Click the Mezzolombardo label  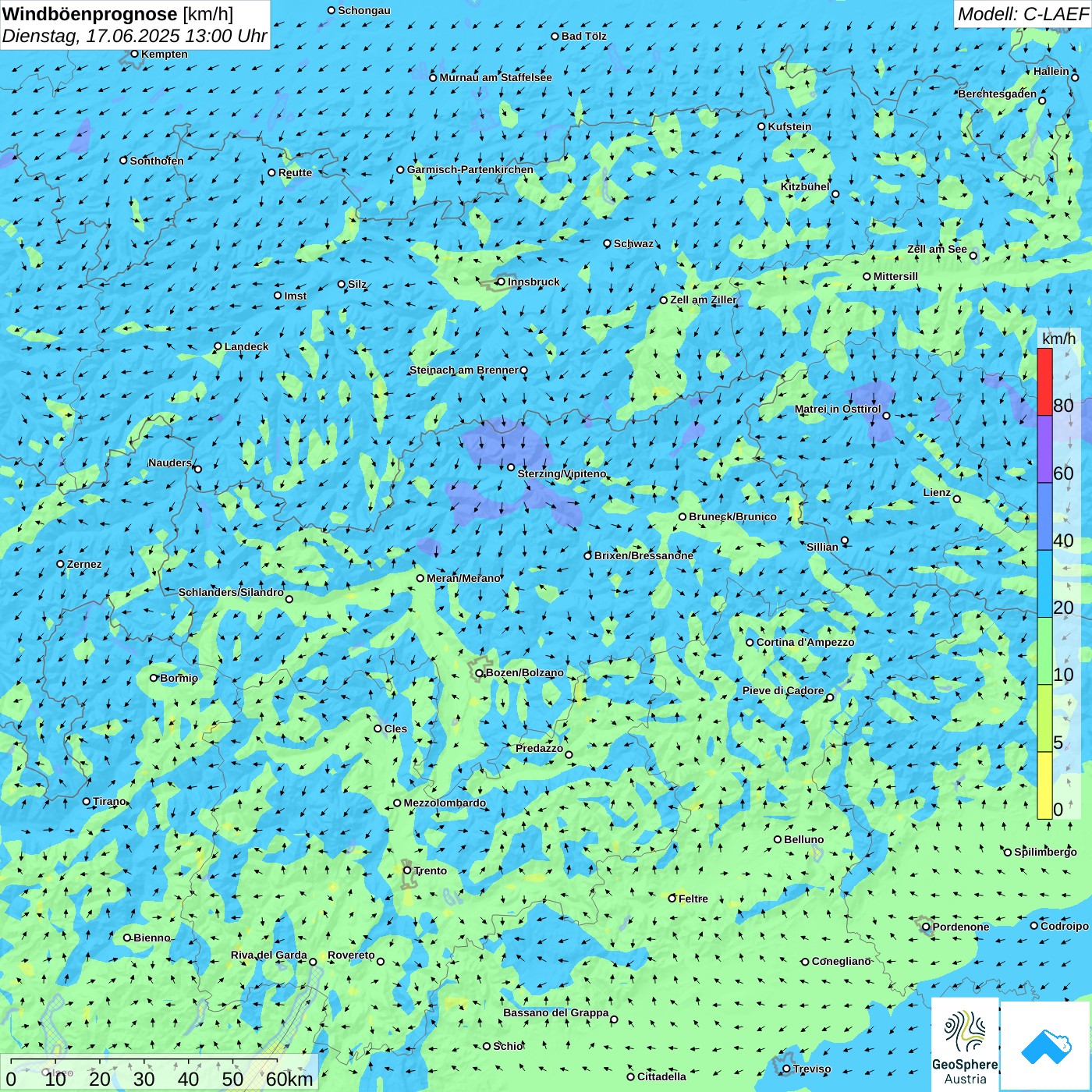pyautogui.click(x=445, y=803)
